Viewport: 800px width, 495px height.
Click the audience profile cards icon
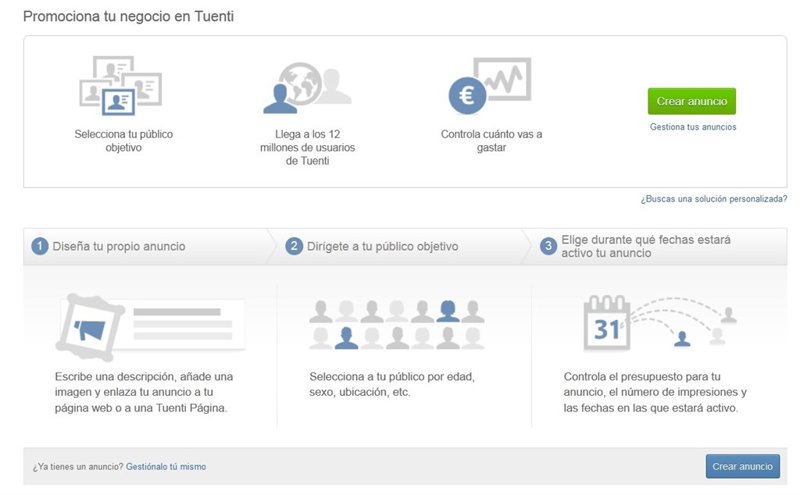click(x=119, y=86)
